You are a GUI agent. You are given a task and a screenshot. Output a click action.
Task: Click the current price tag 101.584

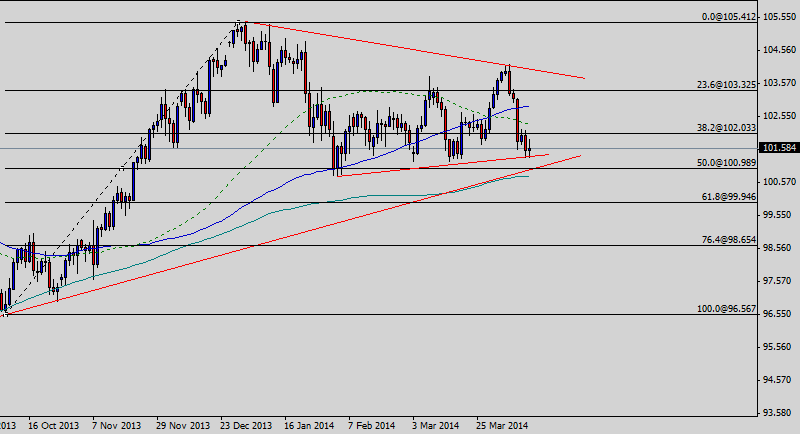tap(779, 148)
